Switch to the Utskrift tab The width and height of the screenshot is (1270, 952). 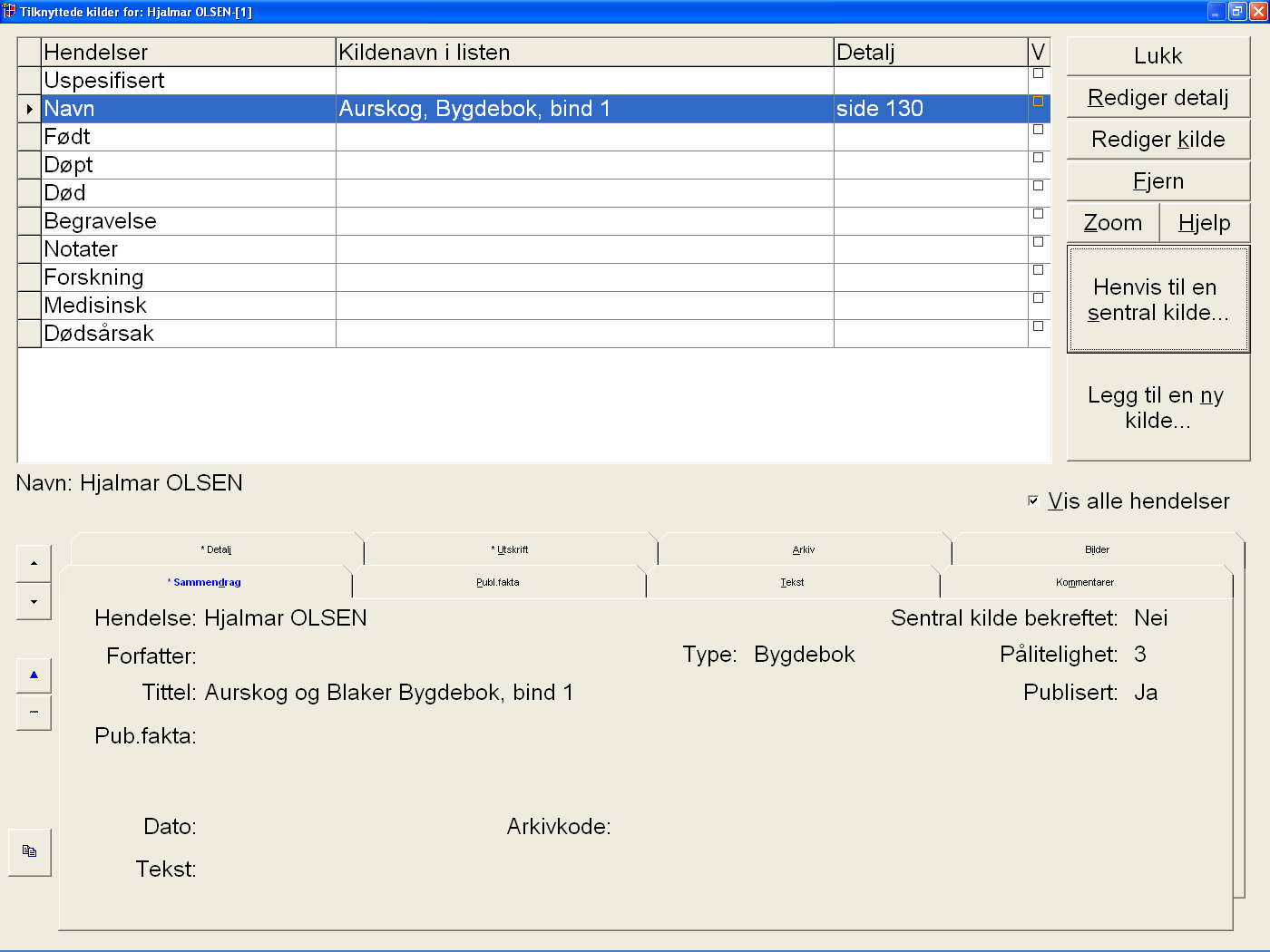[510, 549]
